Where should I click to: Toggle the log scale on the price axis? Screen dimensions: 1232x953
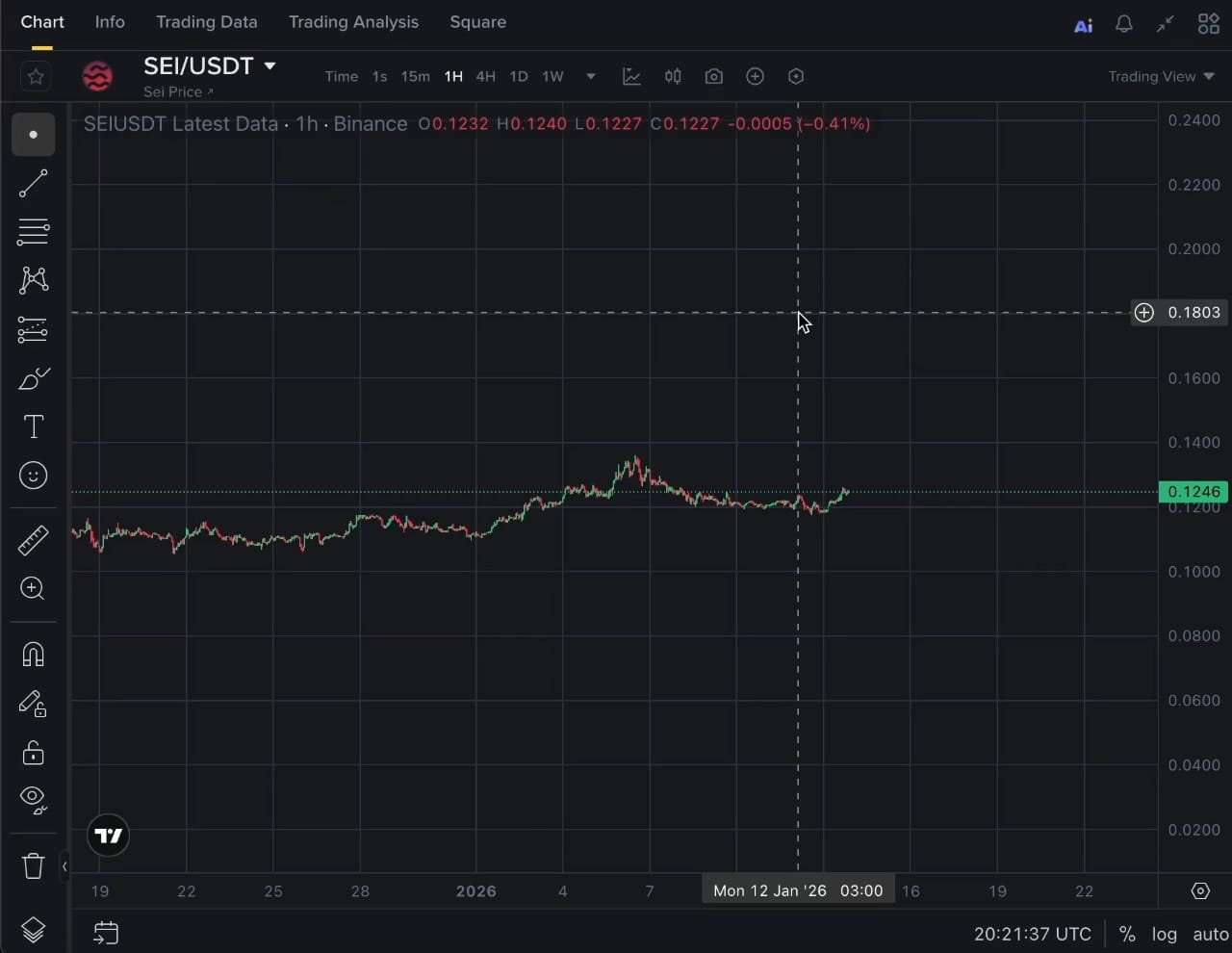tap(1165, 934)
